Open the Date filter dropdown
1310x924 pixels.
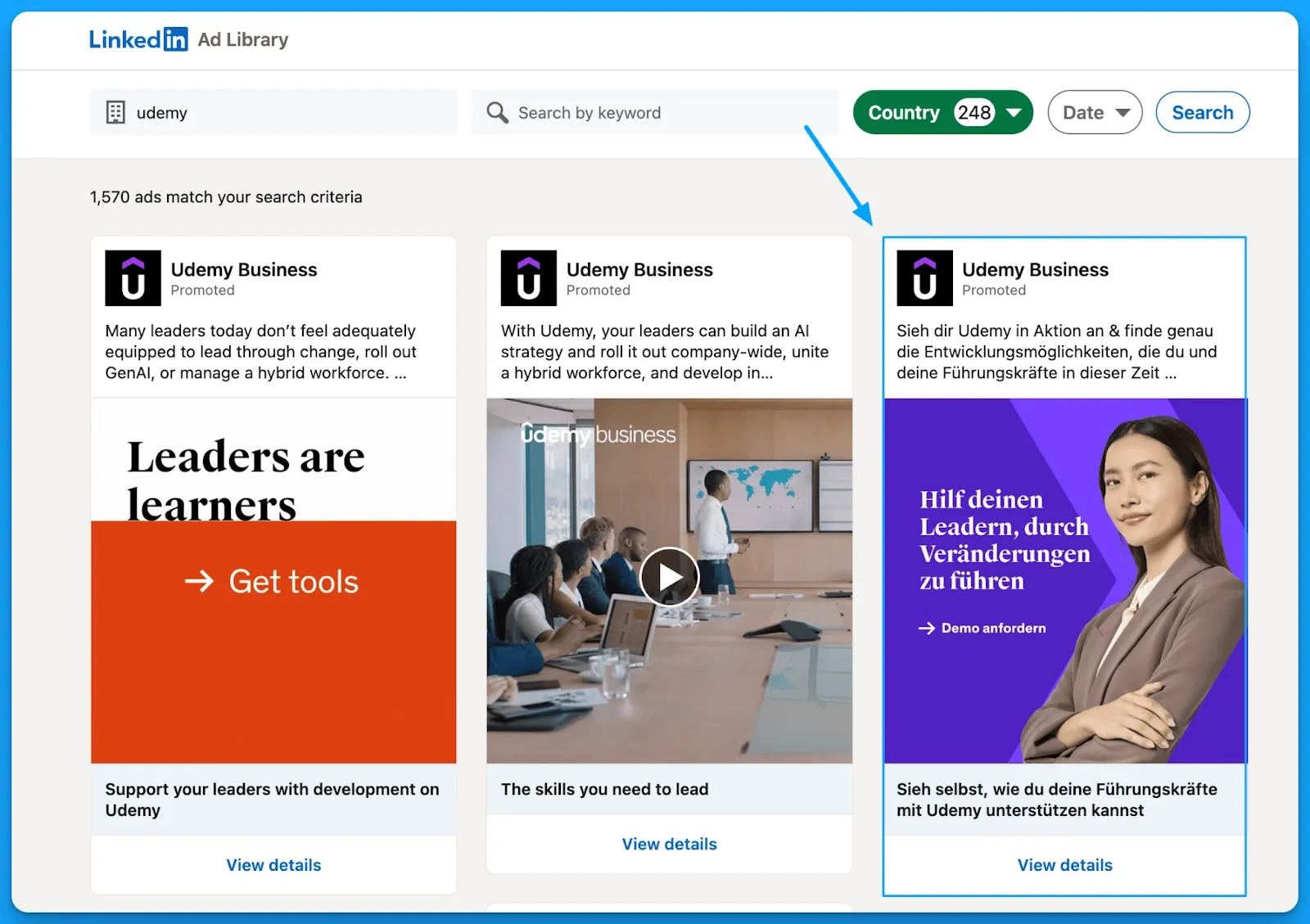tap(1095, 113)
